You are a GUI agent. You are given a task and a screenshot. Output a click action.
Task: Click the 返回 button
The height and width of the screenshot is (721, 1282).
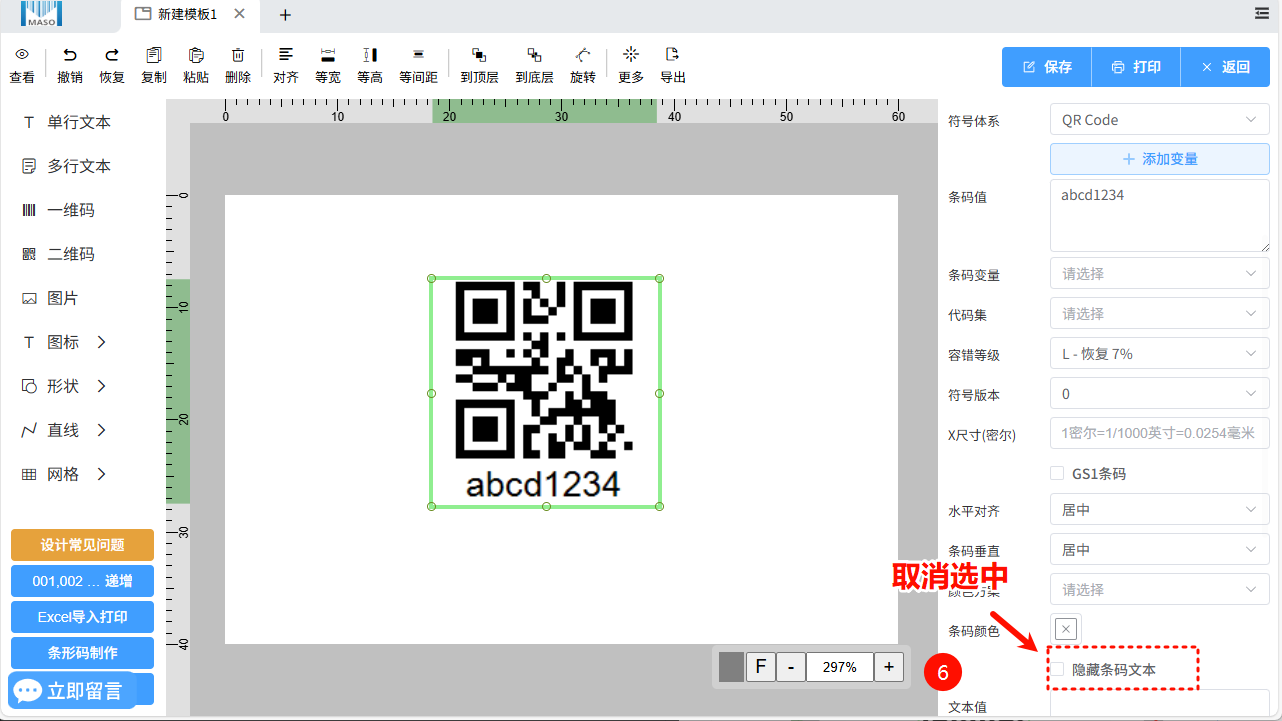pyautogui.click(x=1225, y=67)
